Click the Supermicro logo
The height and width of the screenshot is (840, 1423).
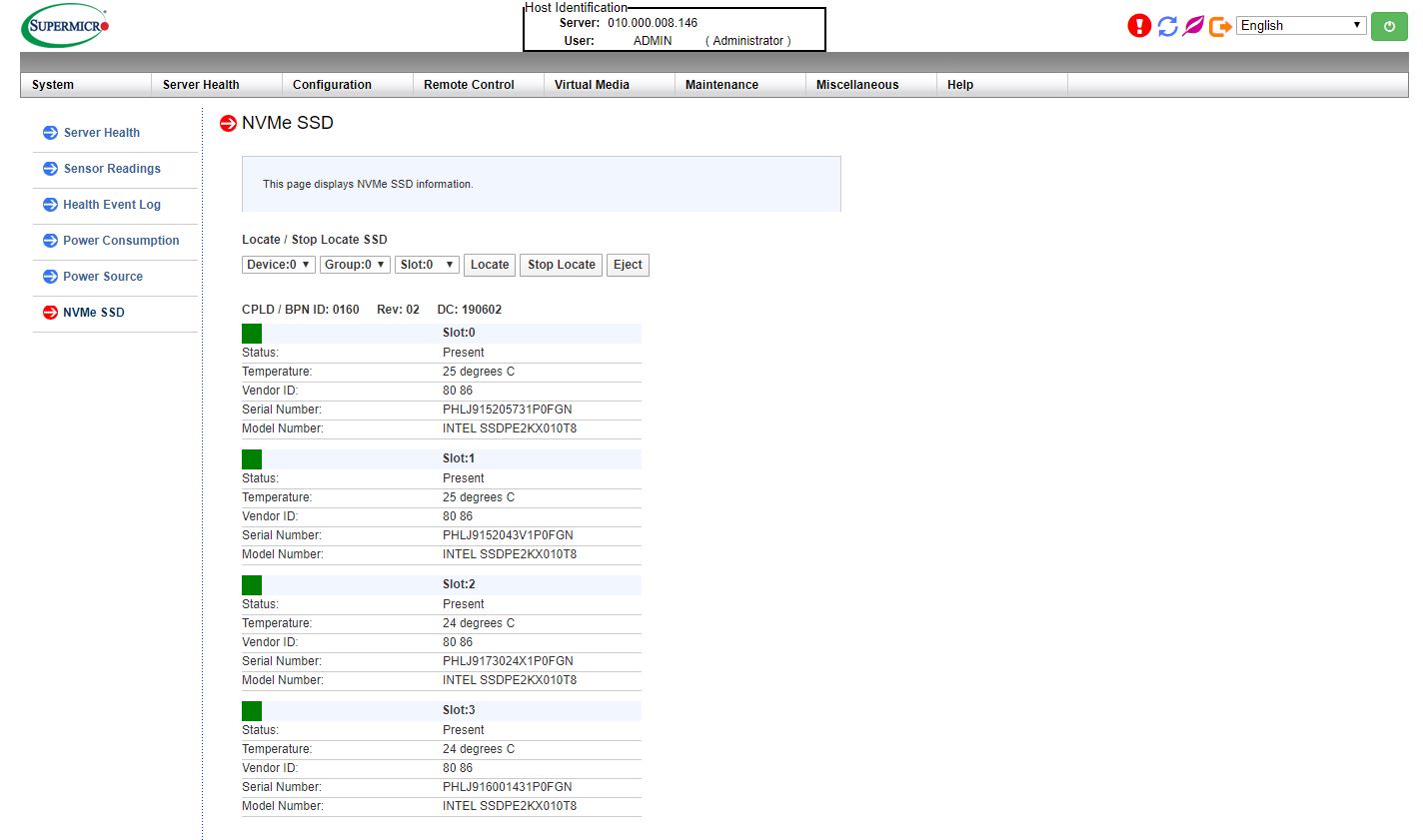click(x=65, y=27)
